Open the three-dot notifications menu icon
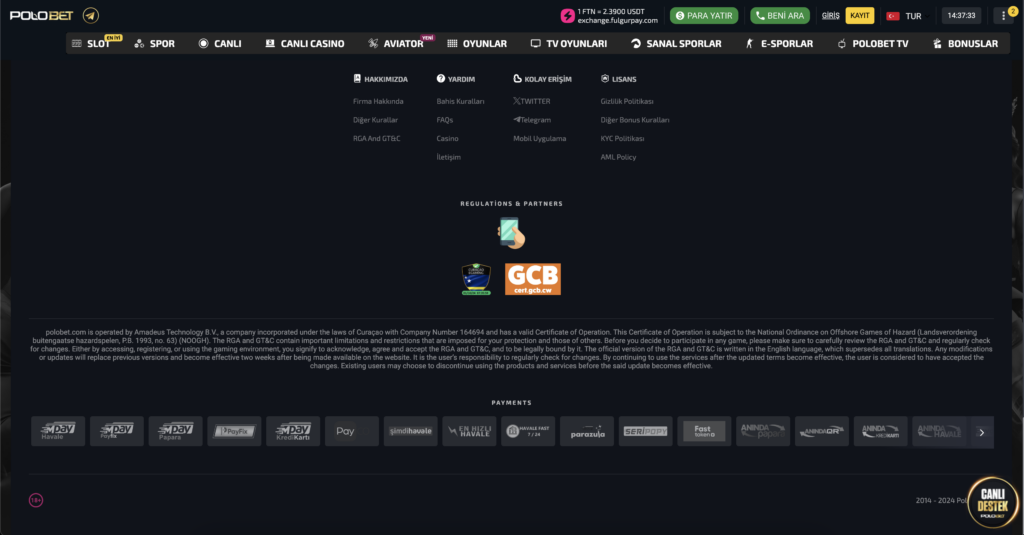The height and width of the screenshot is (535, 1024). point(1004,16)
